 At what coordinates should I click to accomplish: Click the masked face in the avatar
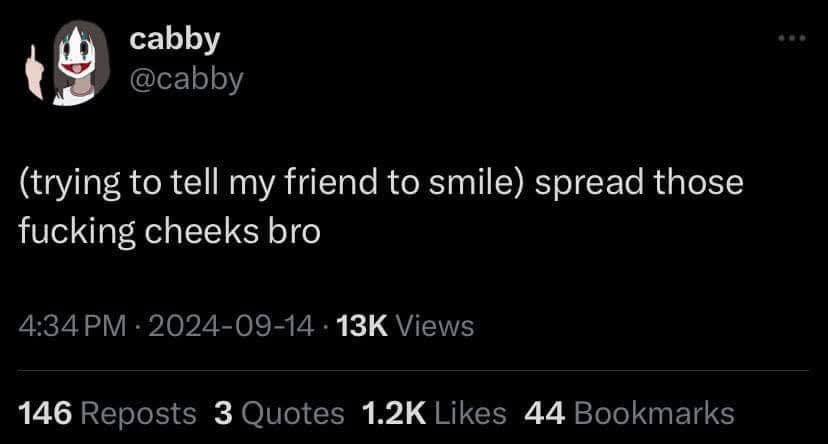tap(77, 54)
